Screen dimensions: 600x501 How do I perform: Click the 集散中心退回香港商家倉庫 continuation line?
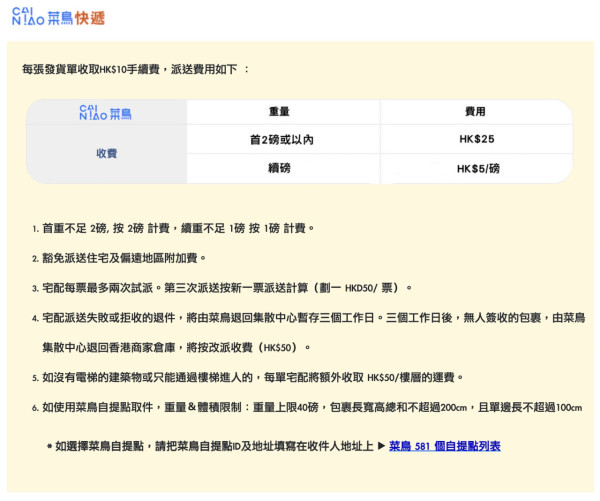tap(176, 348)
